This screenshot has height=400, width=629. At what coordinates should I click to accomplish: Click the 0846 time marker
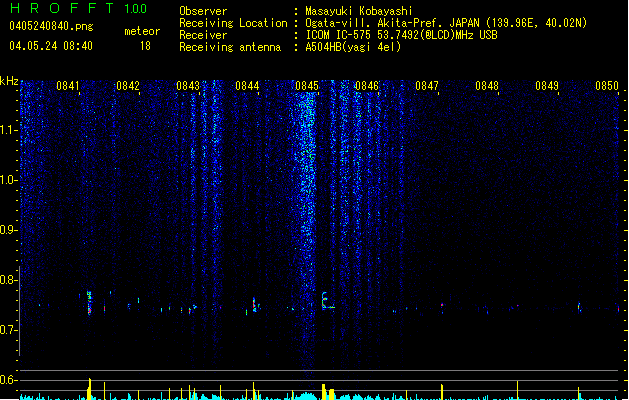pyautogui.click(x=367, y=86)
